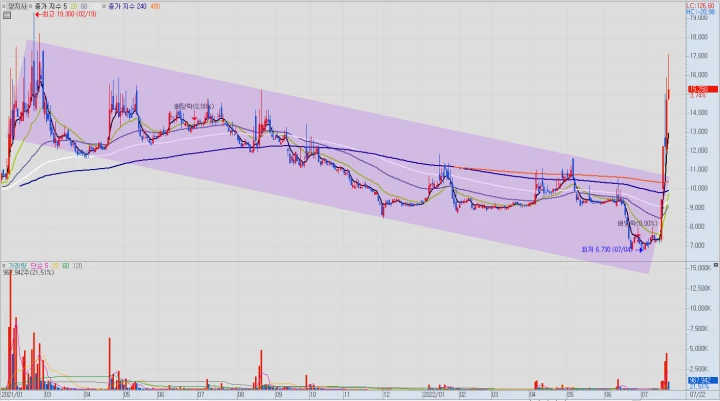This screenshot has height=401, width=720.
Task: Toggle the checkbox beside the 알지사 stock name
Action: (x=4, y=6)
